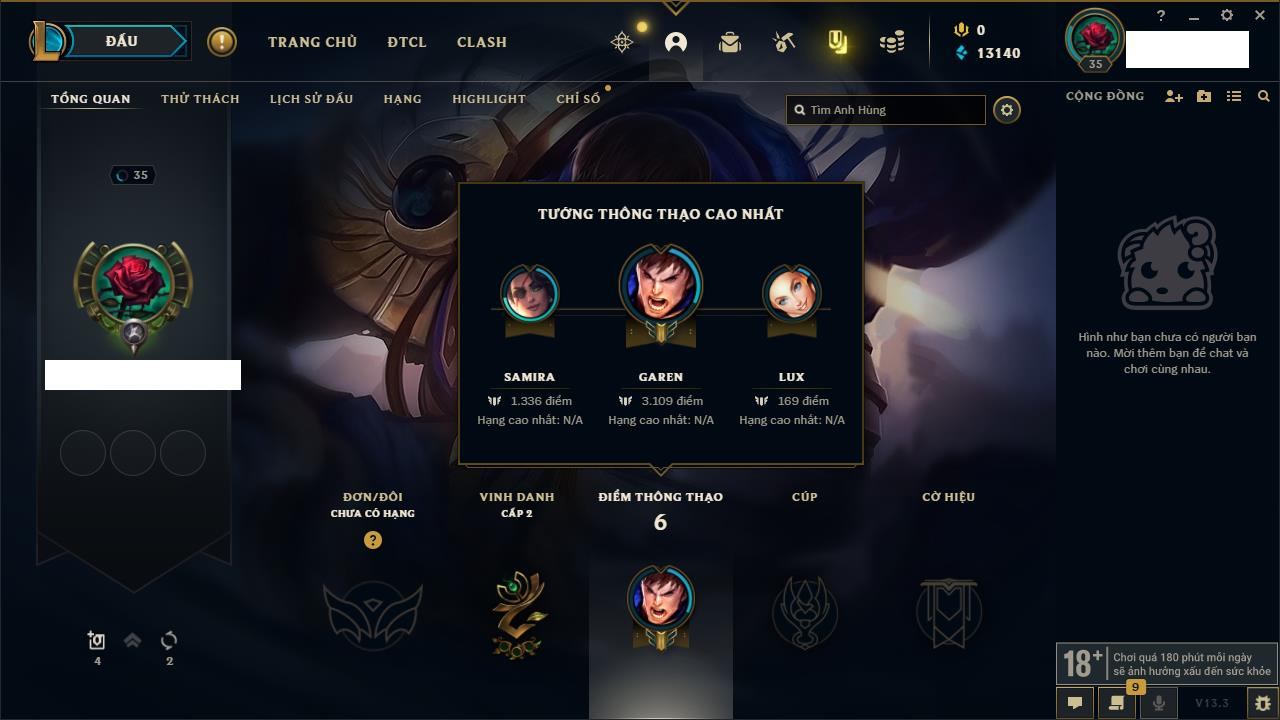Open the Crafting hammer icon

point(784,42)
